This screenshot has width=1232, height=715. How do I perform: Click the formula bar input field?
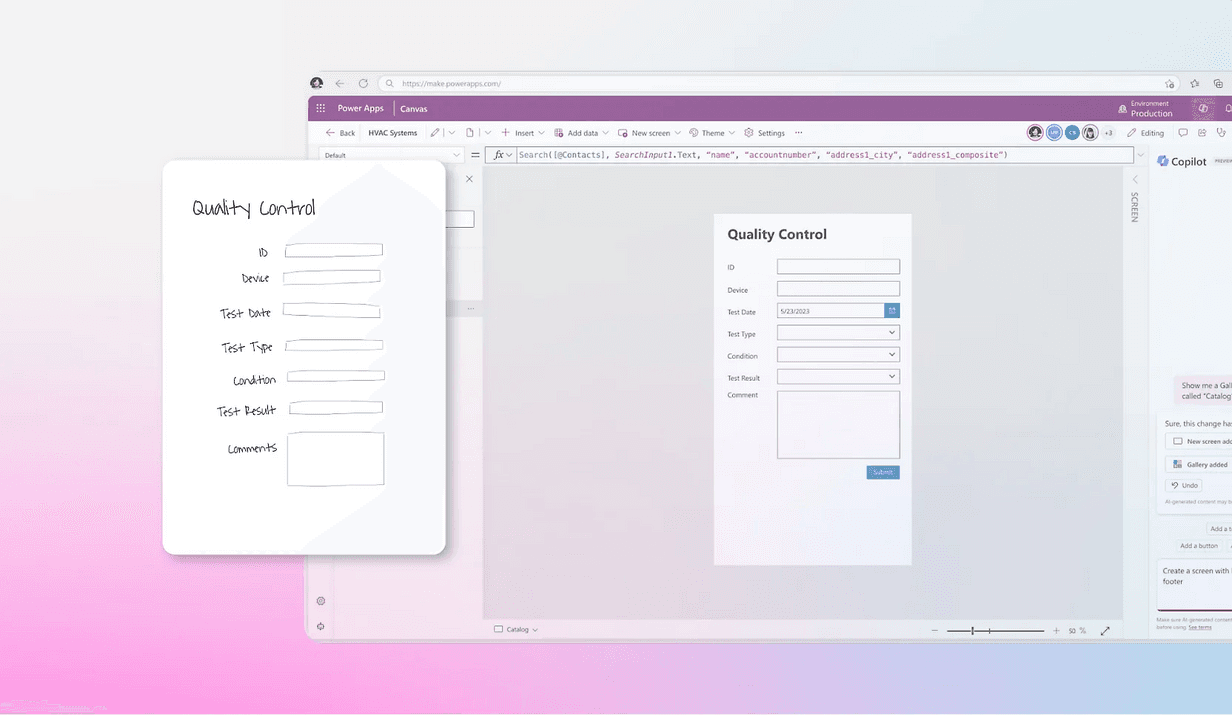click(820, 155)
